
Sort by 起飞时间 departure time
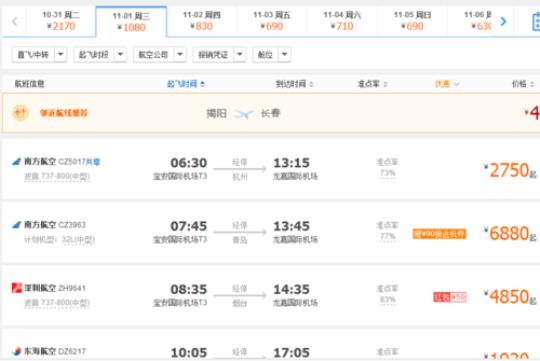coord(186,84)
